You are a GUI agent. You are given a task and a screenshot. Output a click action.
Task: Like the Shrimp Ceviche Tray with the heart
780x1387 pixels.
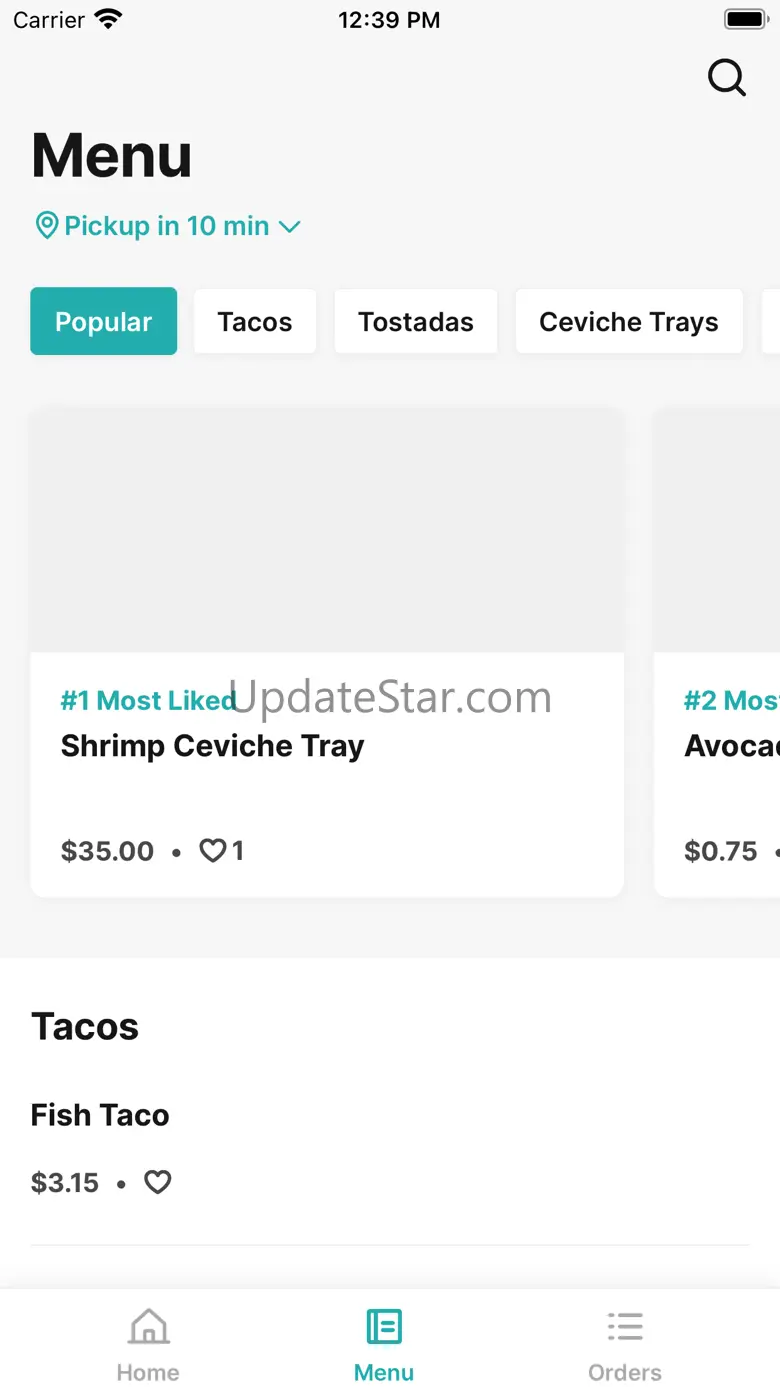(x=213, y=851)
